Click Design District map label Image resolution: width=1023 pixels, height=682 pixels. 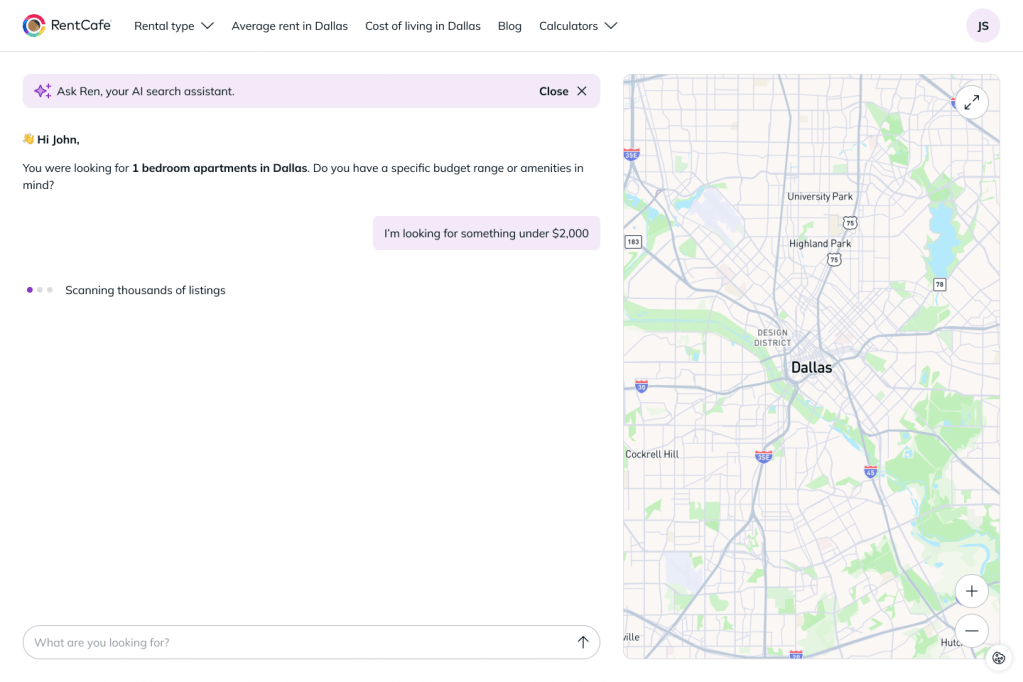[772, 337]
